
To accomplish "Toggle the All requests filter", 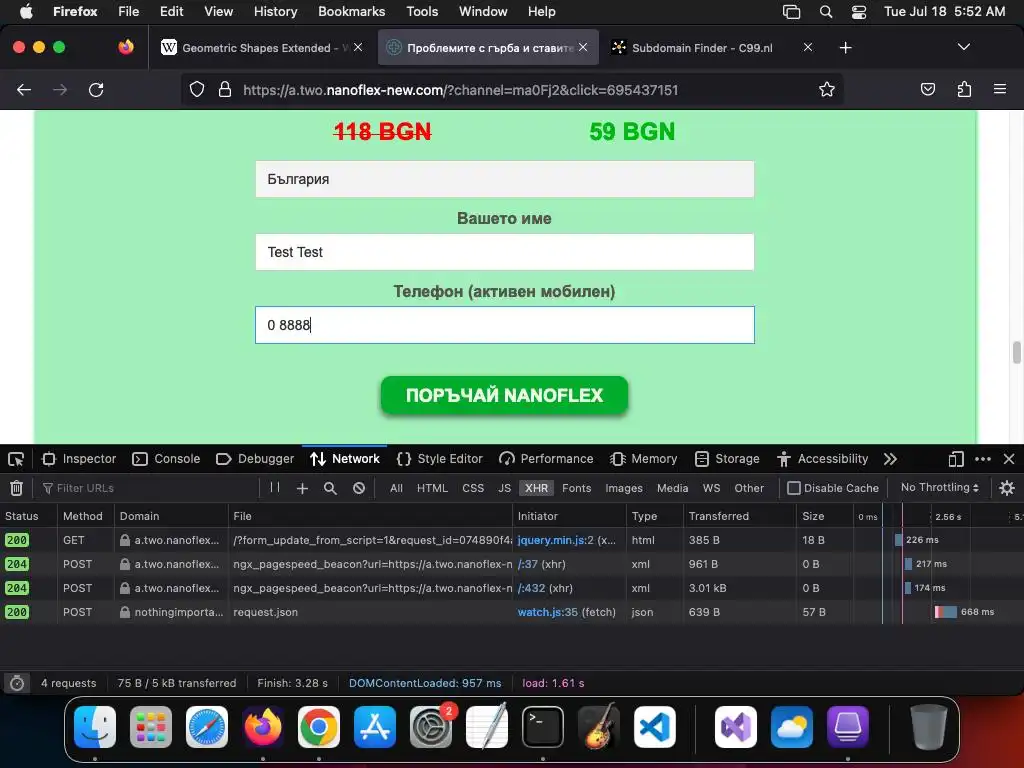I will [x=396, y=488].
